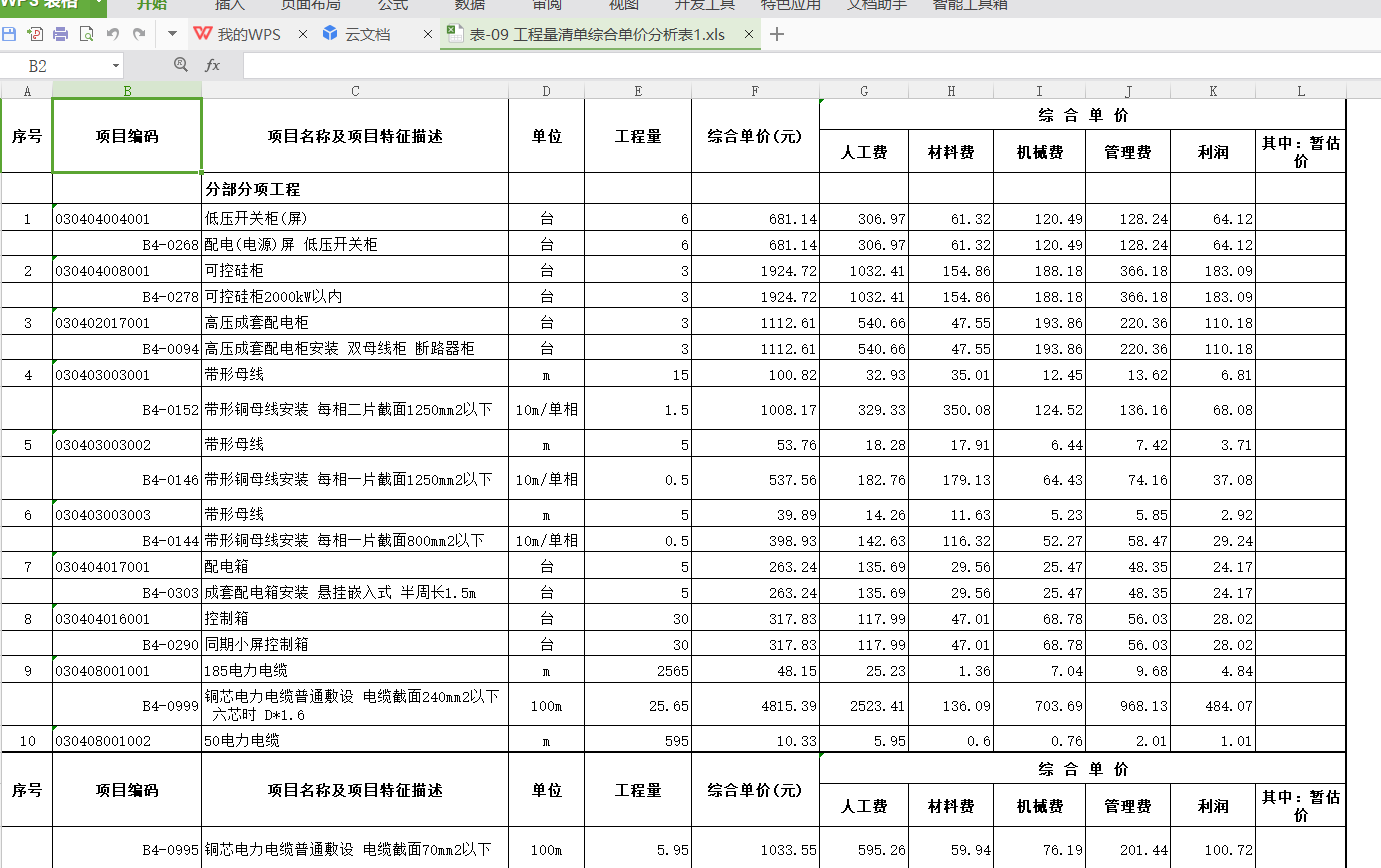Close the 表-09 spreadsheet document tab
Screen dimensions: 1381x868
pos(748,34)
